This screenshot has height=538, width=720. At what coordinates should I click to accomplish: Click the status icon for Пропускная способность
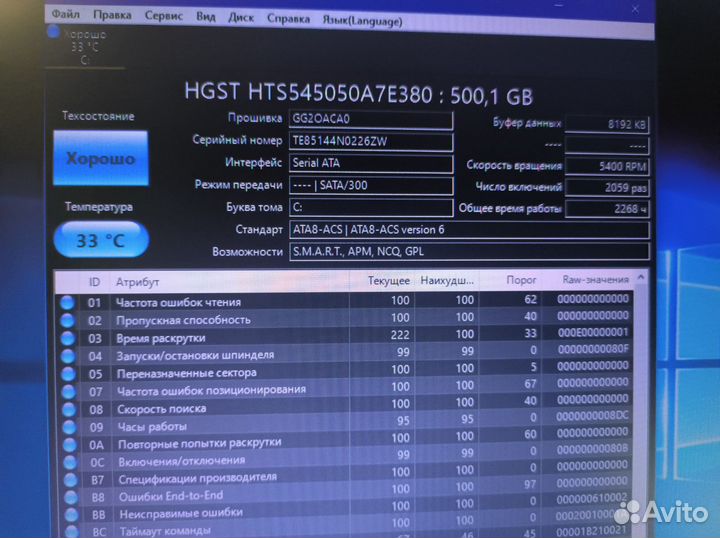click(68, 320)
